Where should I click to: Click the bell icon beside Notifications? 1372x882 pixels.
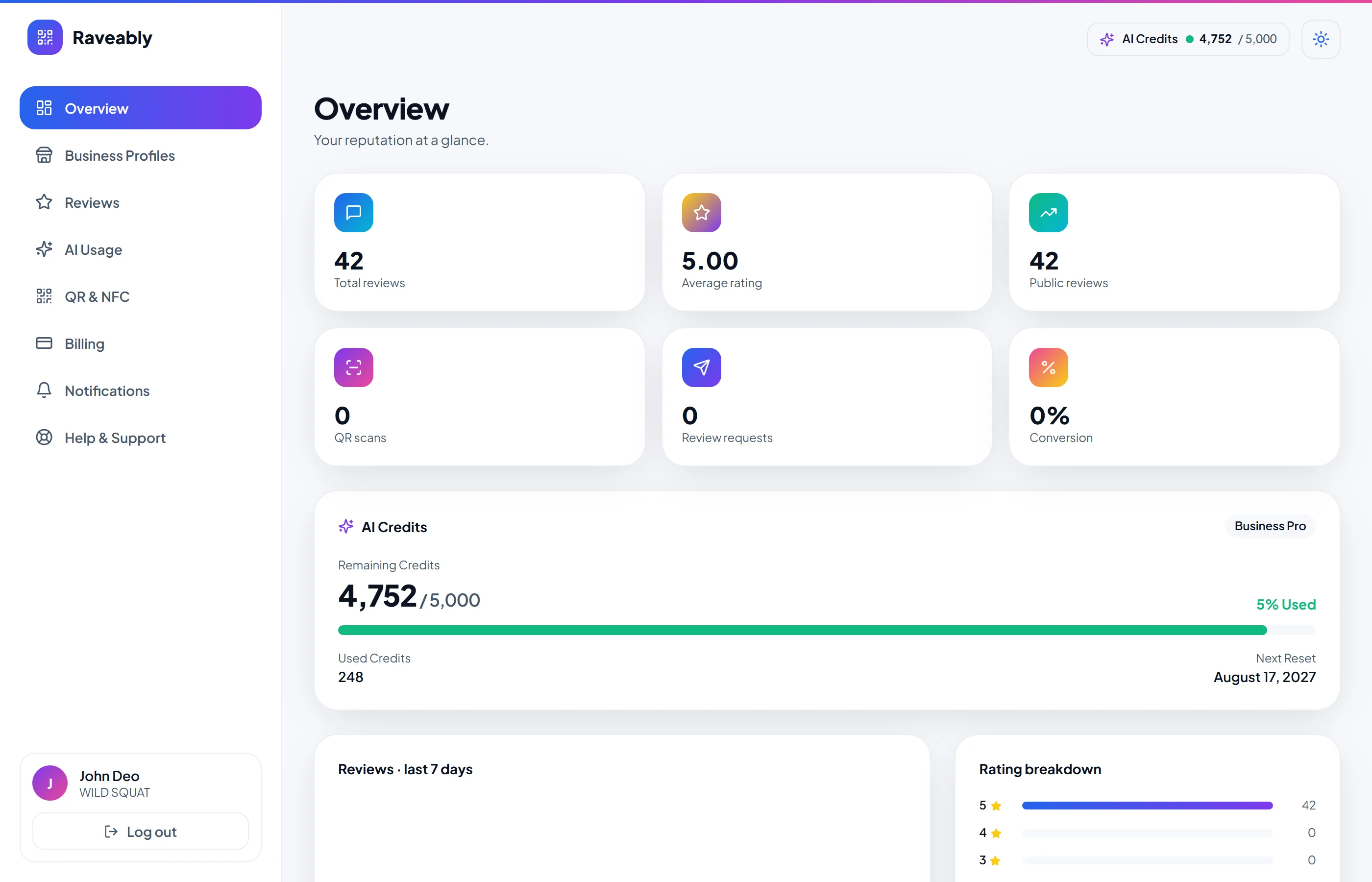tap(44, 390)
